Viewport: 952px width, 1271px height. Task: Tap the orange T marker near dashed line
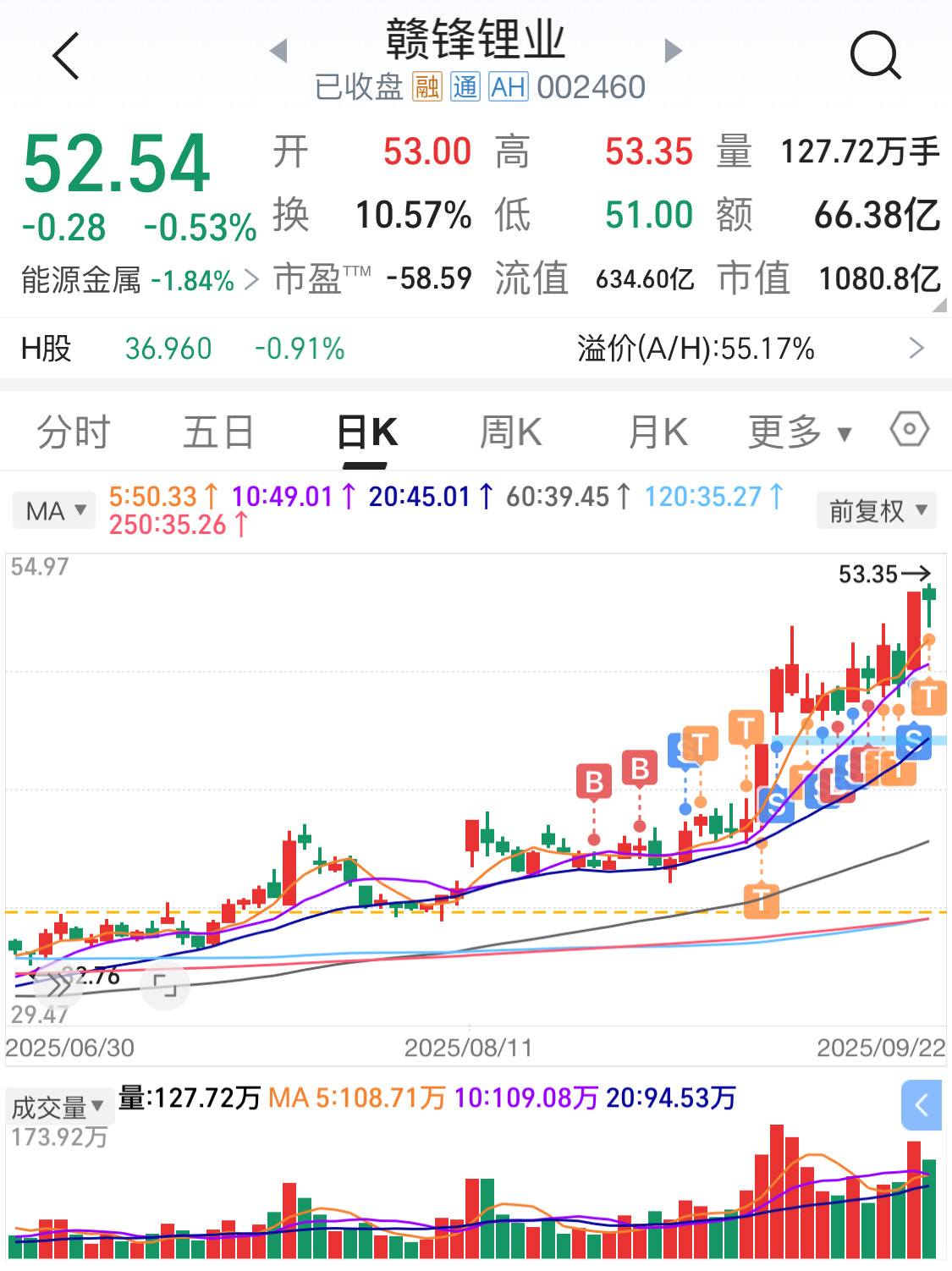[x=762, y=900]
